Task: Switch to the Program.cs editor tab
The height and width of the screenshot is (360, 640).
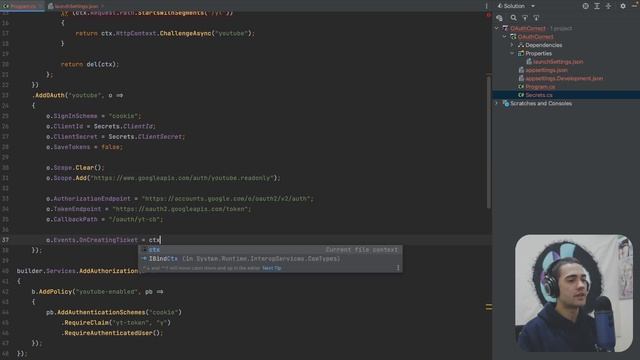Action: click(22, 6)
